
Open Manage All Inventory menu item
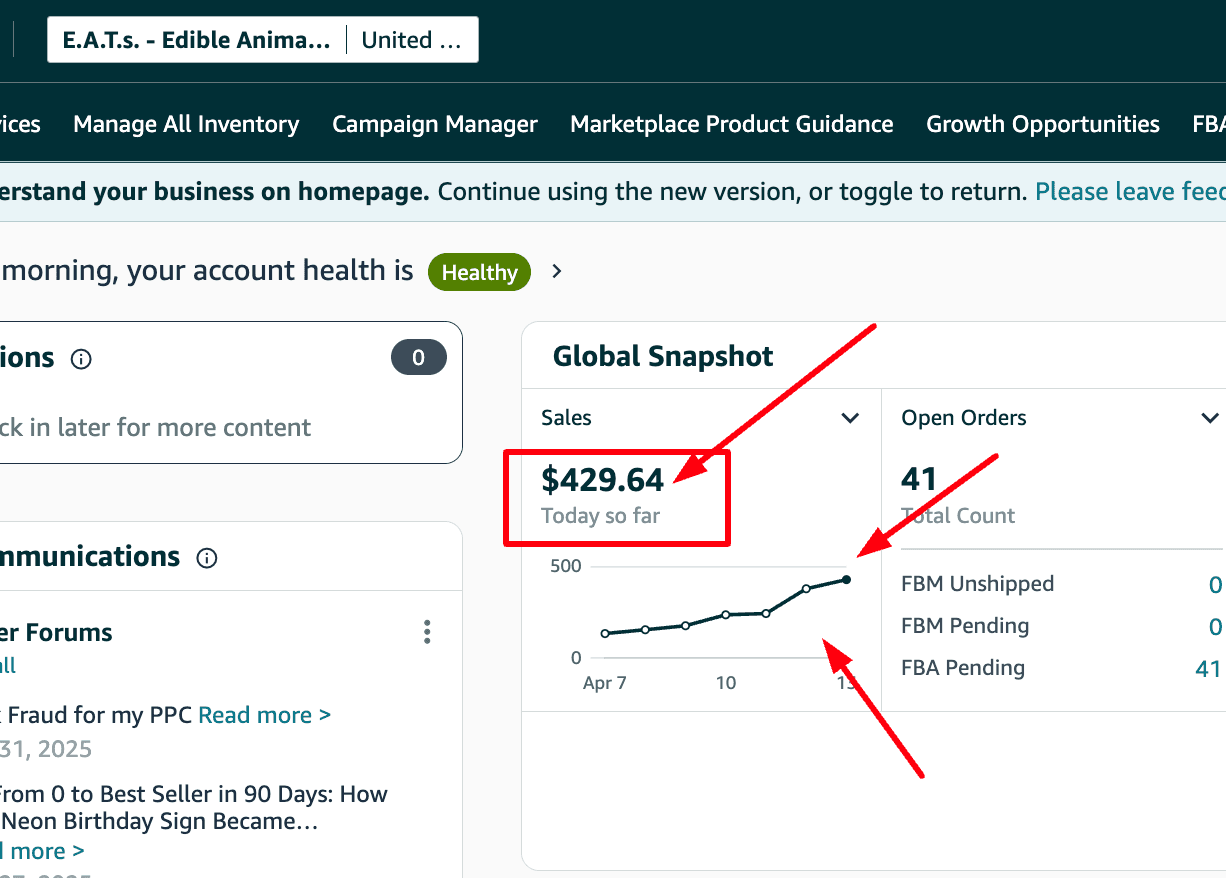pos(186,124)
